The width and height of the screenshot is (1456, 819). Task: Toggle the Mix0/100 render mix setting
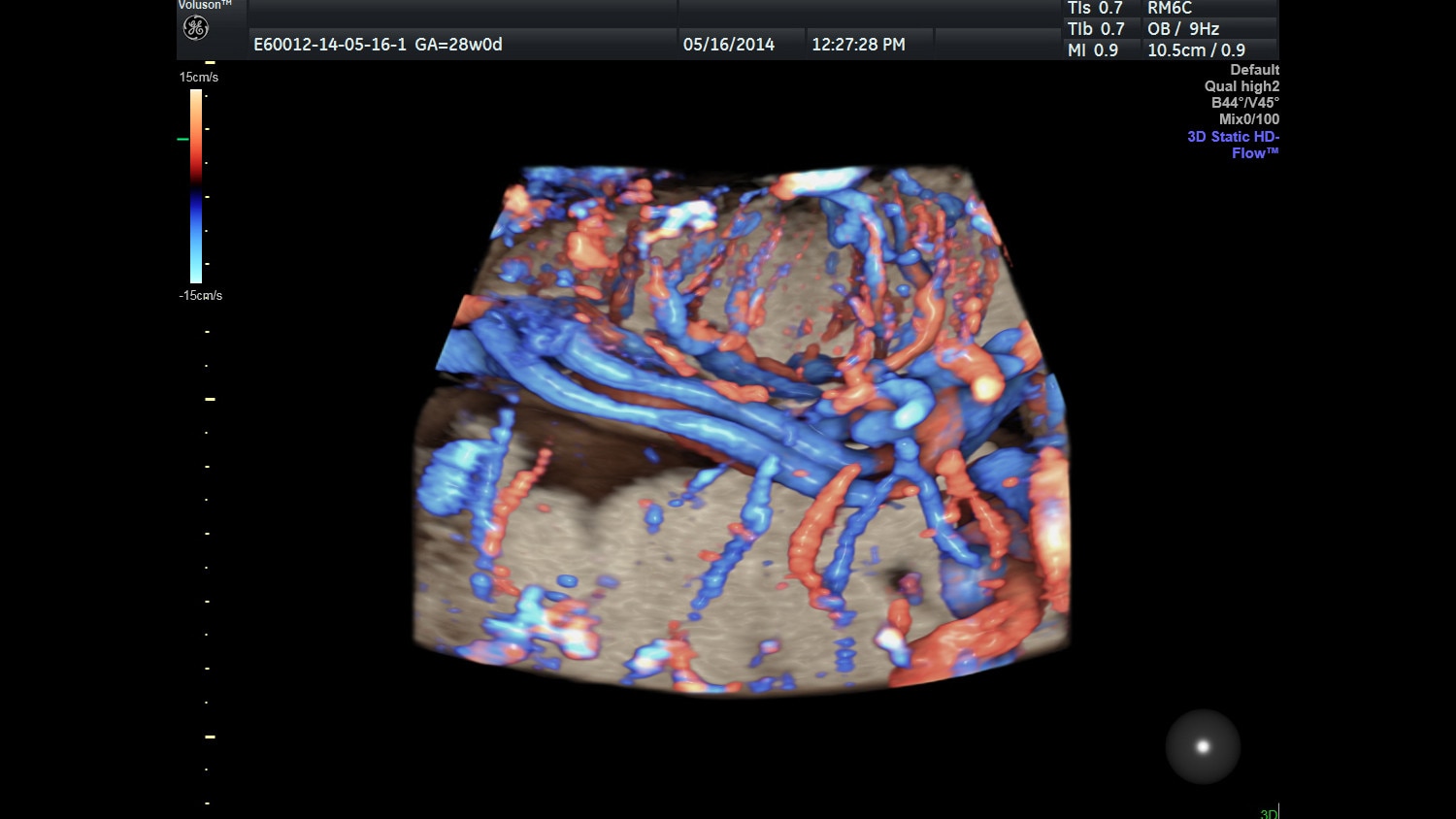[x=1250, y=118]
